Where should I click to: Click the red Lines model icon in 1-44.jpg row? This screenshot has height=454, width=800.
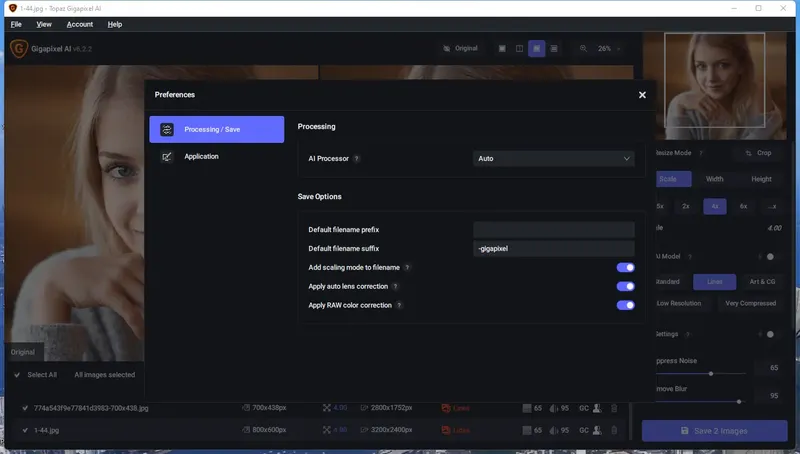pyautogui.click(x=446, y=431)
